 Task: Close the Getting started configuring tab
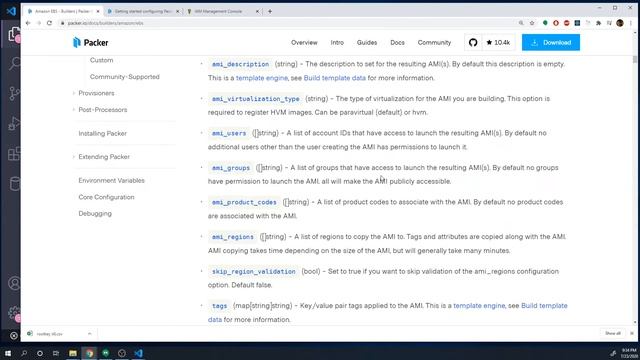(178, 11)
